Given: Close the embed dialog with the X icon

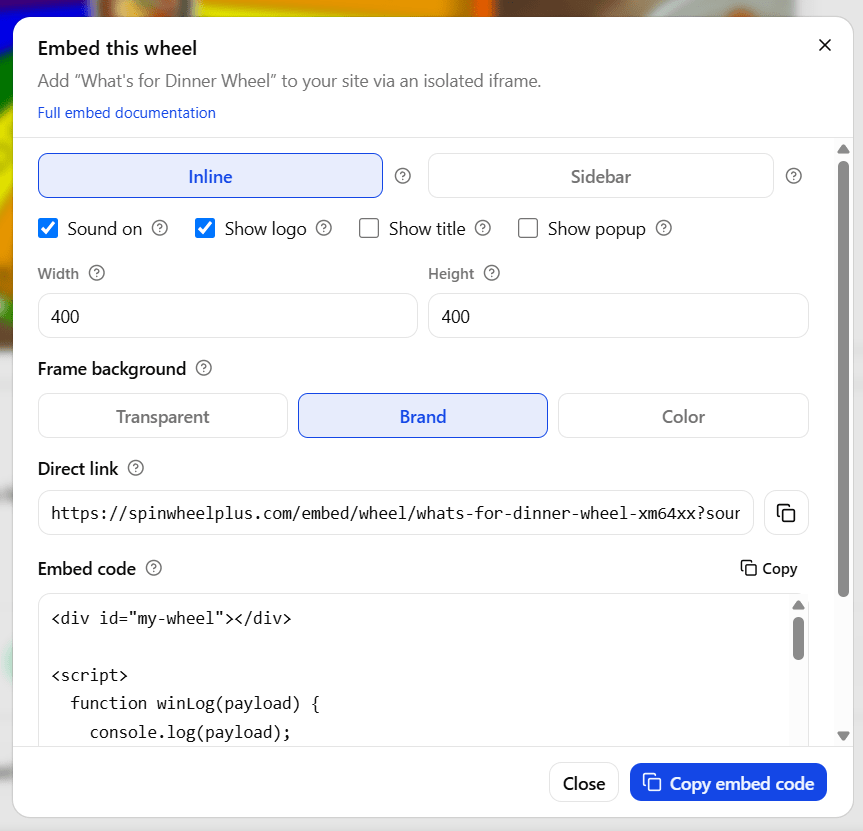Looking at the screenshot, I should (824, 45).
